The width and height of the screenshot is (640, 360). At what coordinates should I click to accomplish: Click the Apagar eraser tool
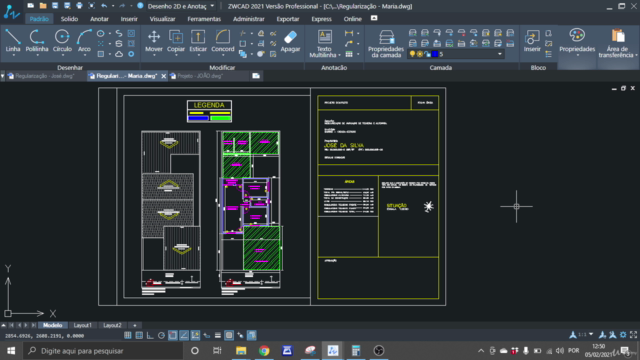[x=290, y=41]
